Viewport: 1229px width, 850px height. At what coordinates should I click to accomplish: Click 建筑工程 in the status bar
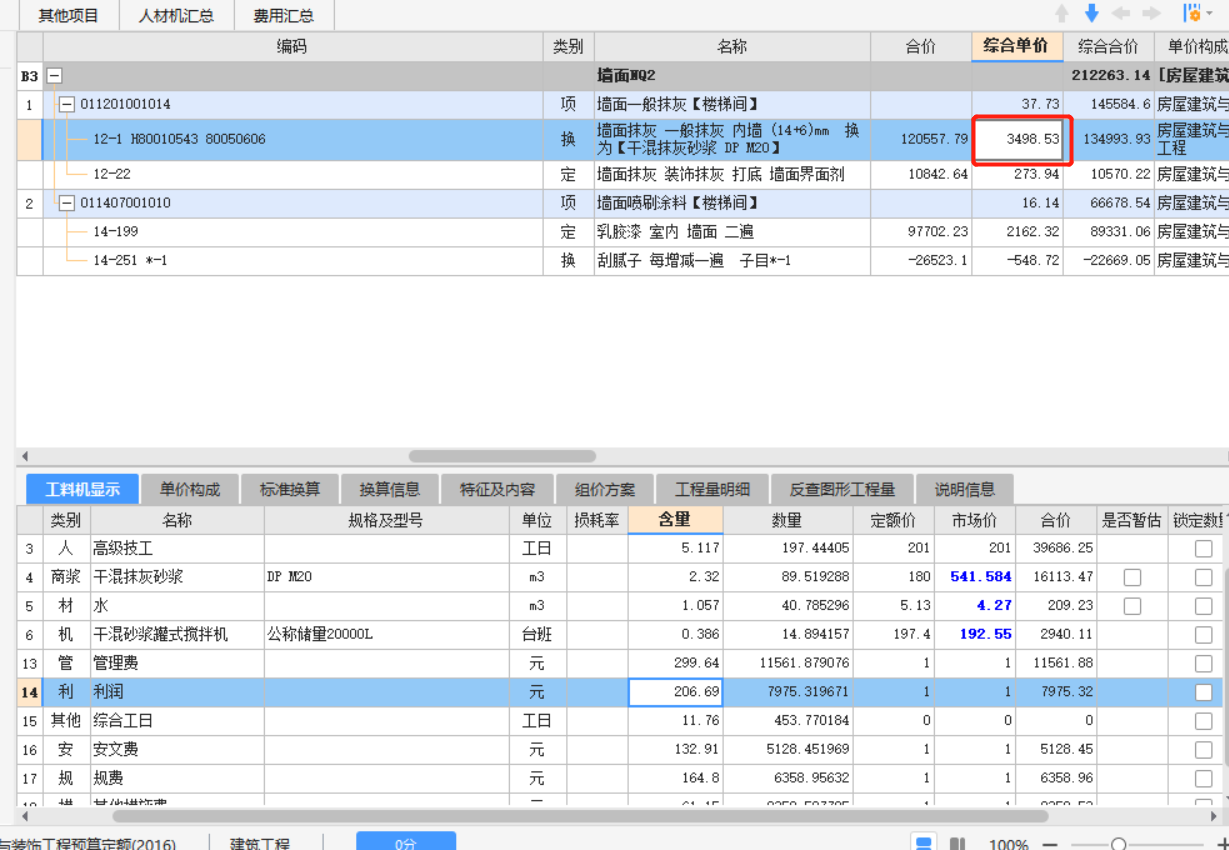point(260,844)
